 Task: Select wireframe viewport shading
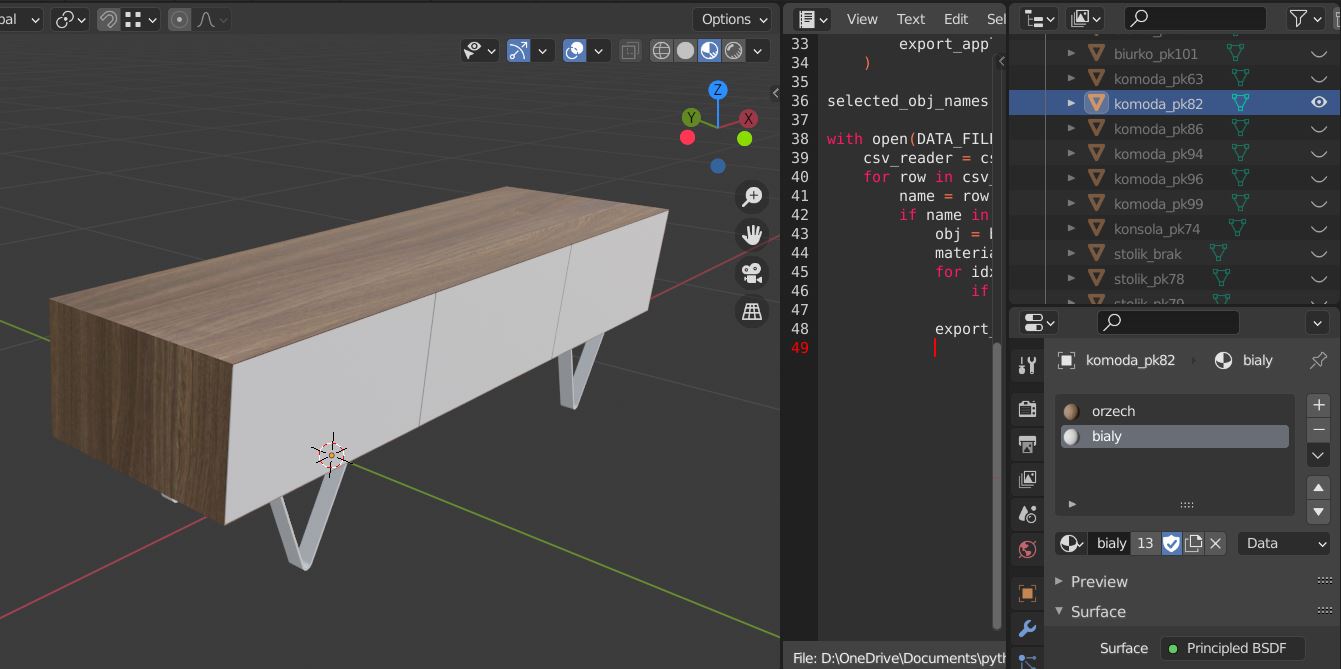pyautogui.click(x=661, y=51)
